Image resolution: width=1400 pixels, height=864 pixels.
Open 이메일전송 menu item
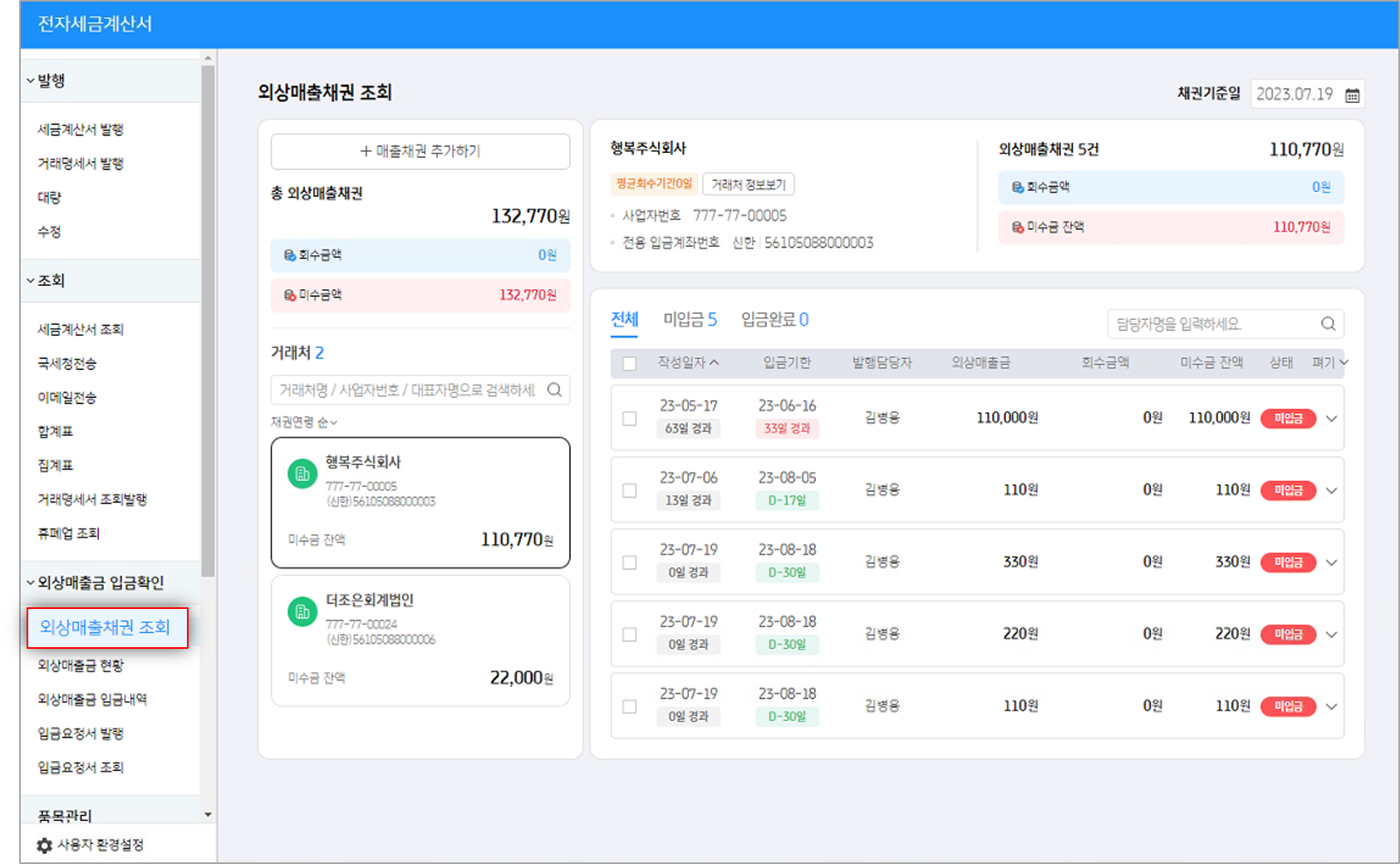pyautogui.click(x=67, y=398)
